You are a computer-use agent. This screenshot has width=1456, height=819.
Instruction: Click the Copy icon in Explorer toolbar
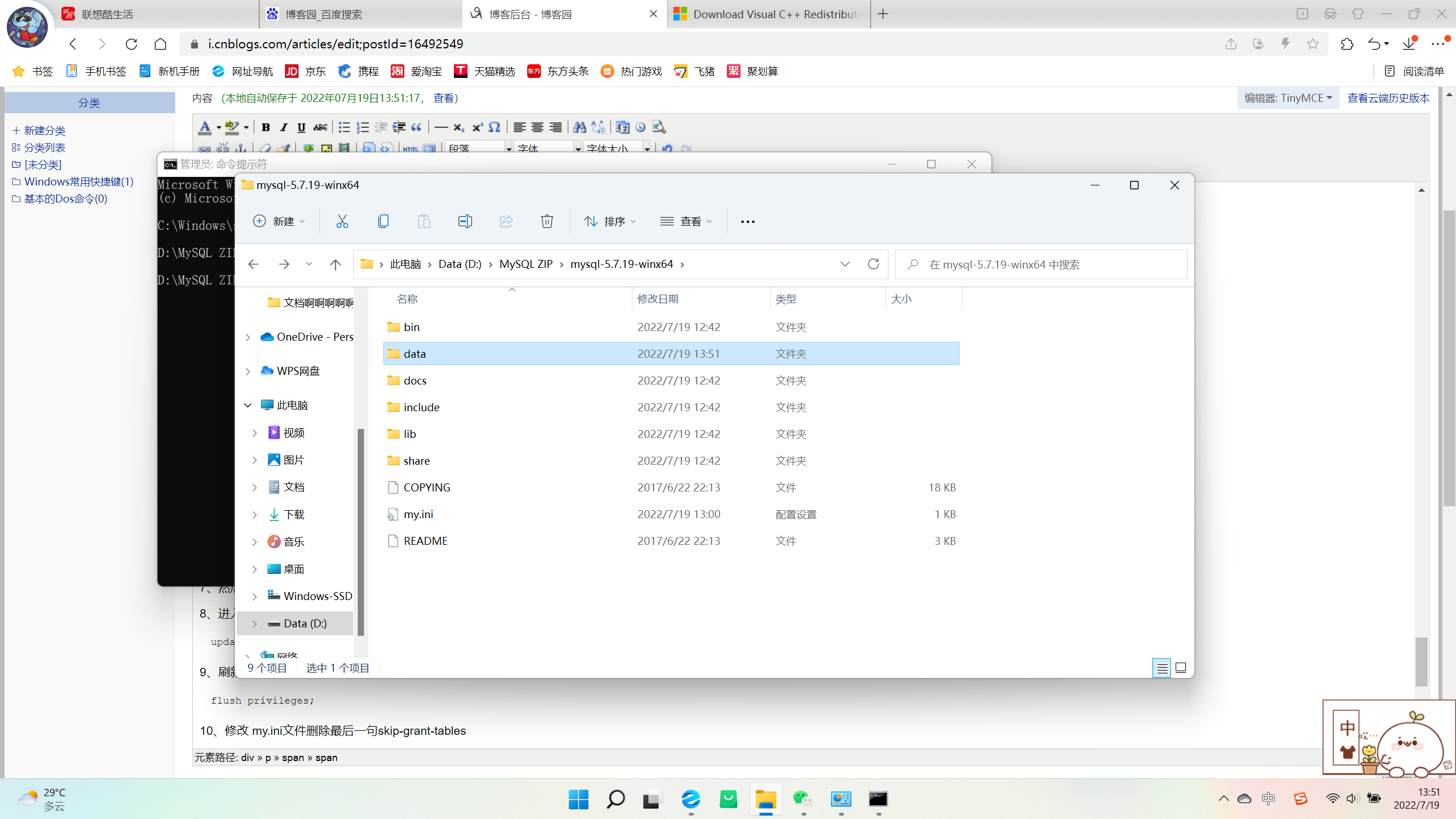point(383,221)
